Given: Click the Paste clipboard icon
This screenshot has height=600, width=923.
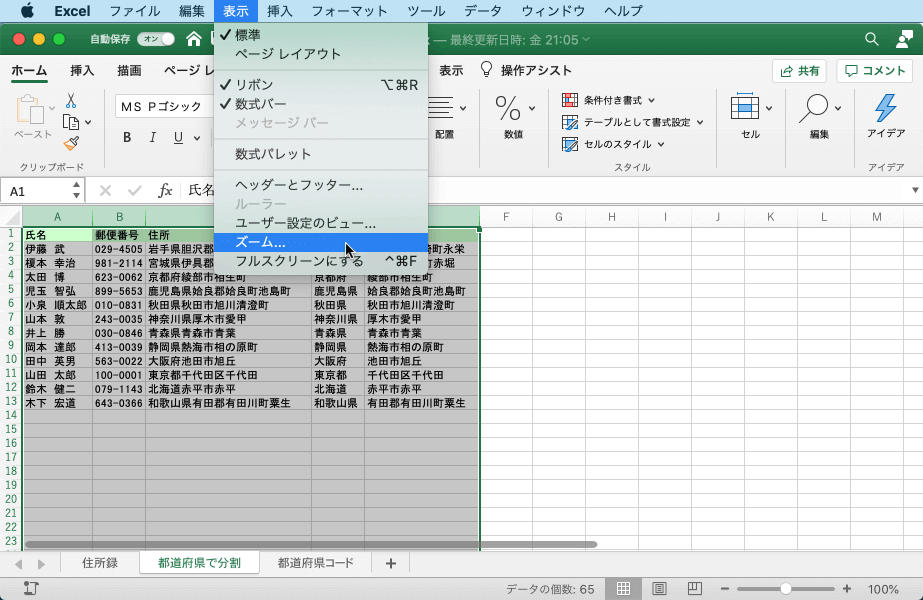Looking at the screenshot, I should [29, 110].
